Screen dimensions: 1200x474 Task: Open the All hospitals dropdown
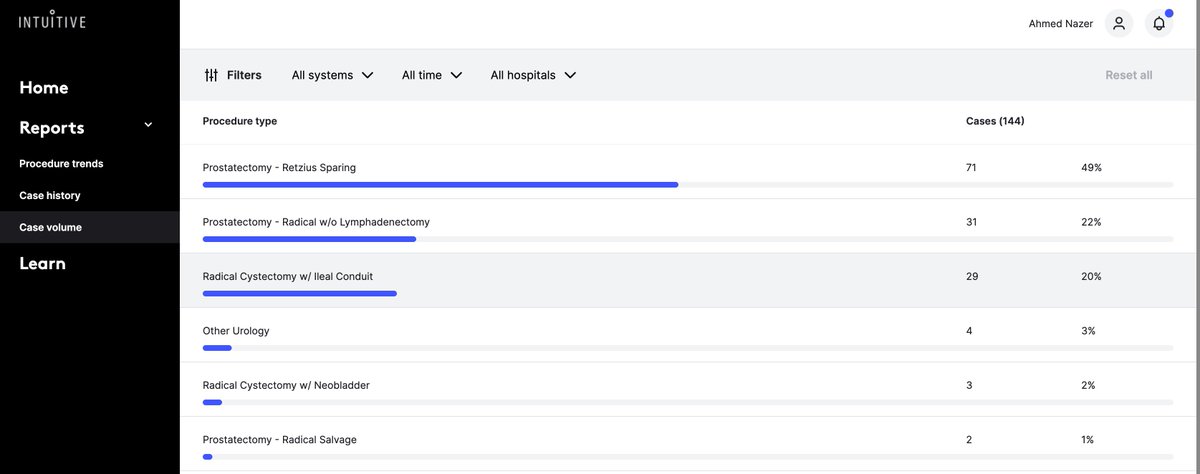coord(534,75)
